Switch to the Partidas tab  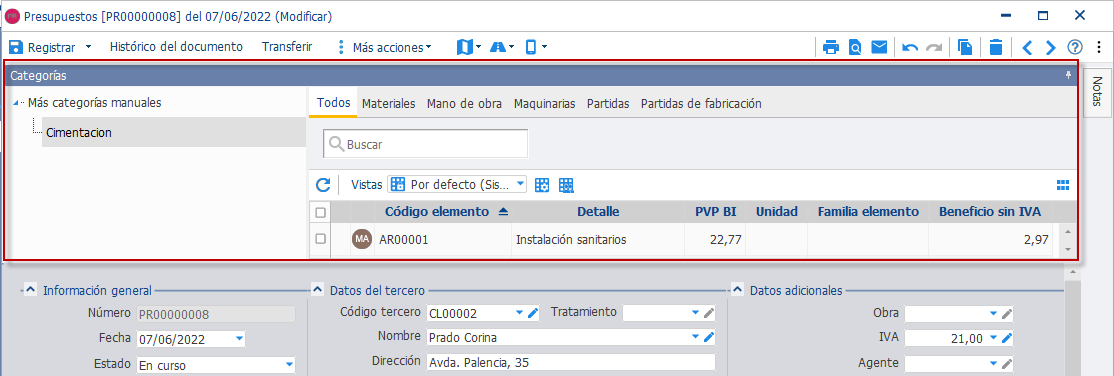click(x=608, y=104)
